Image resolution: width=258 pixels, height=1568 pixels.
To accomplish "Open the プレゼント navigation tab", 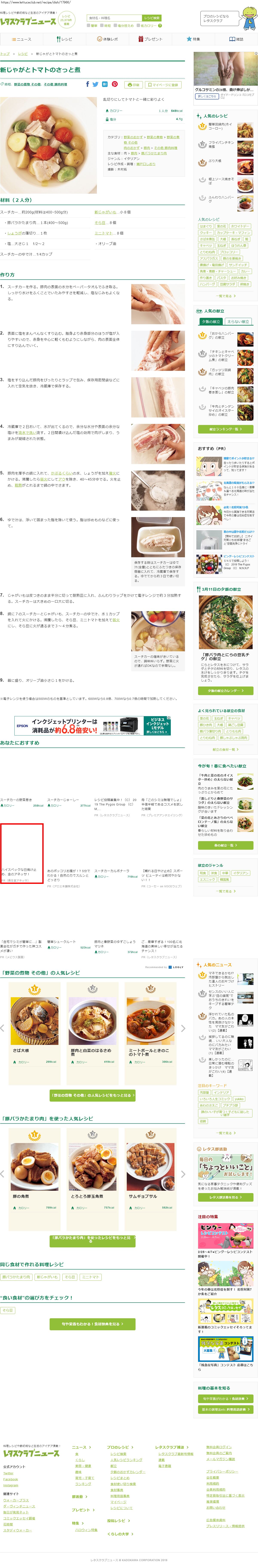I will pos(150,39).
